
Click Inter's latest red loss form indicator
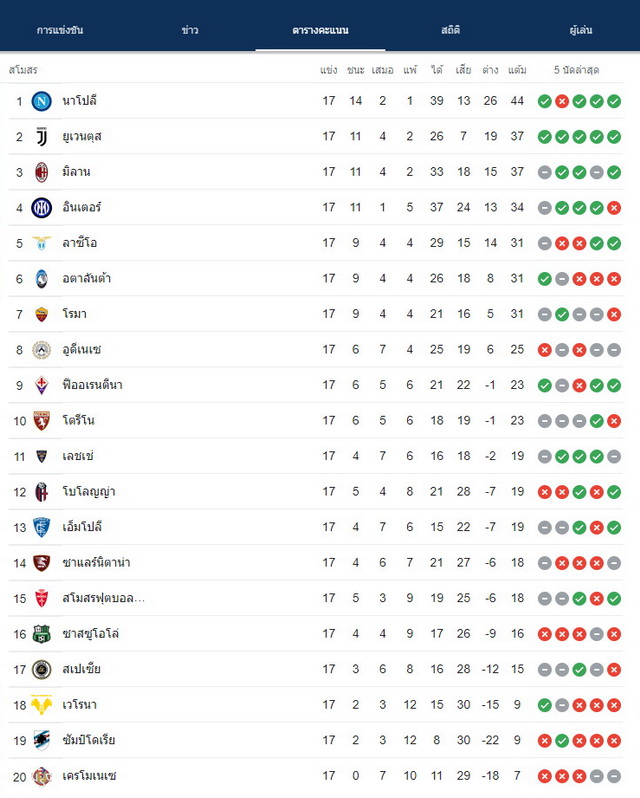coord(614,208)
